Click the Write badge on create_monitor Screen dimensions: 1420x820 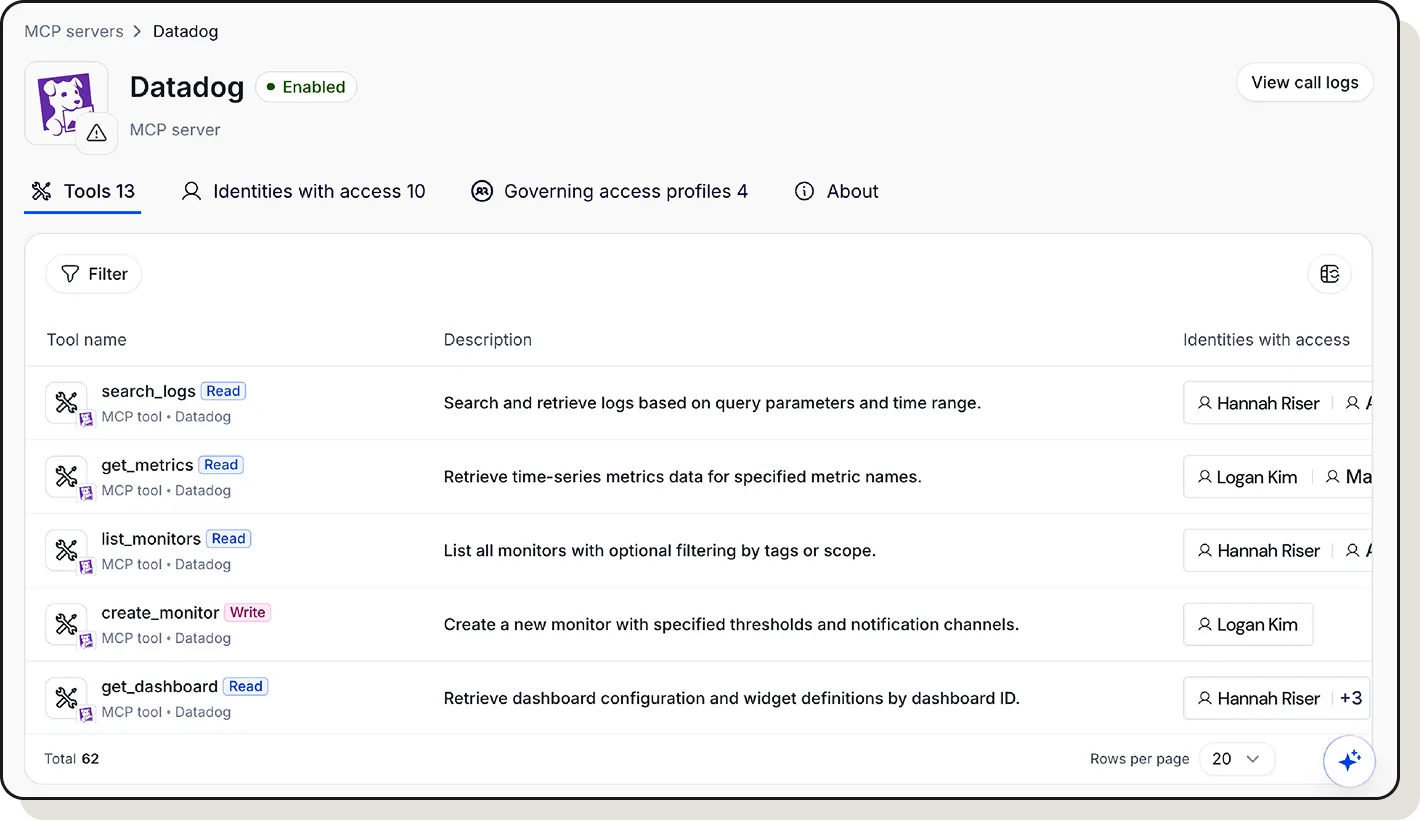[x=248, y=613]
